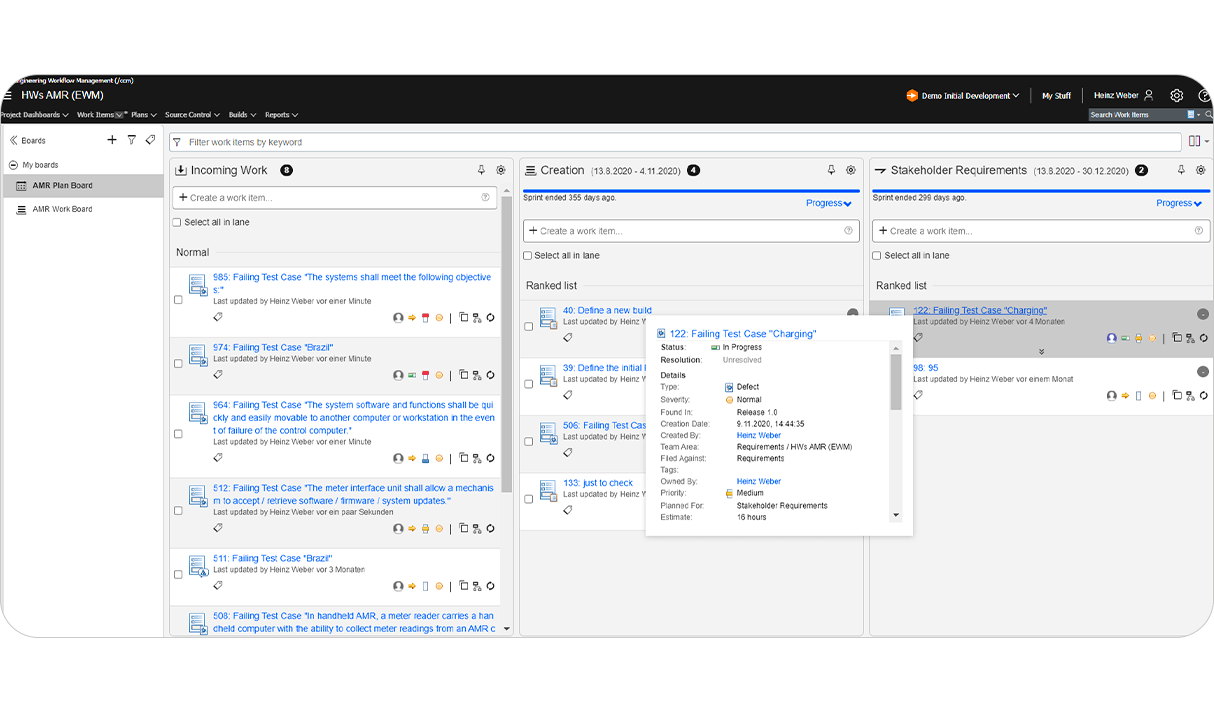Click the add tag icon under item 585
Image resolution: width=1214 pixels, height=725 pixels.
218,317
